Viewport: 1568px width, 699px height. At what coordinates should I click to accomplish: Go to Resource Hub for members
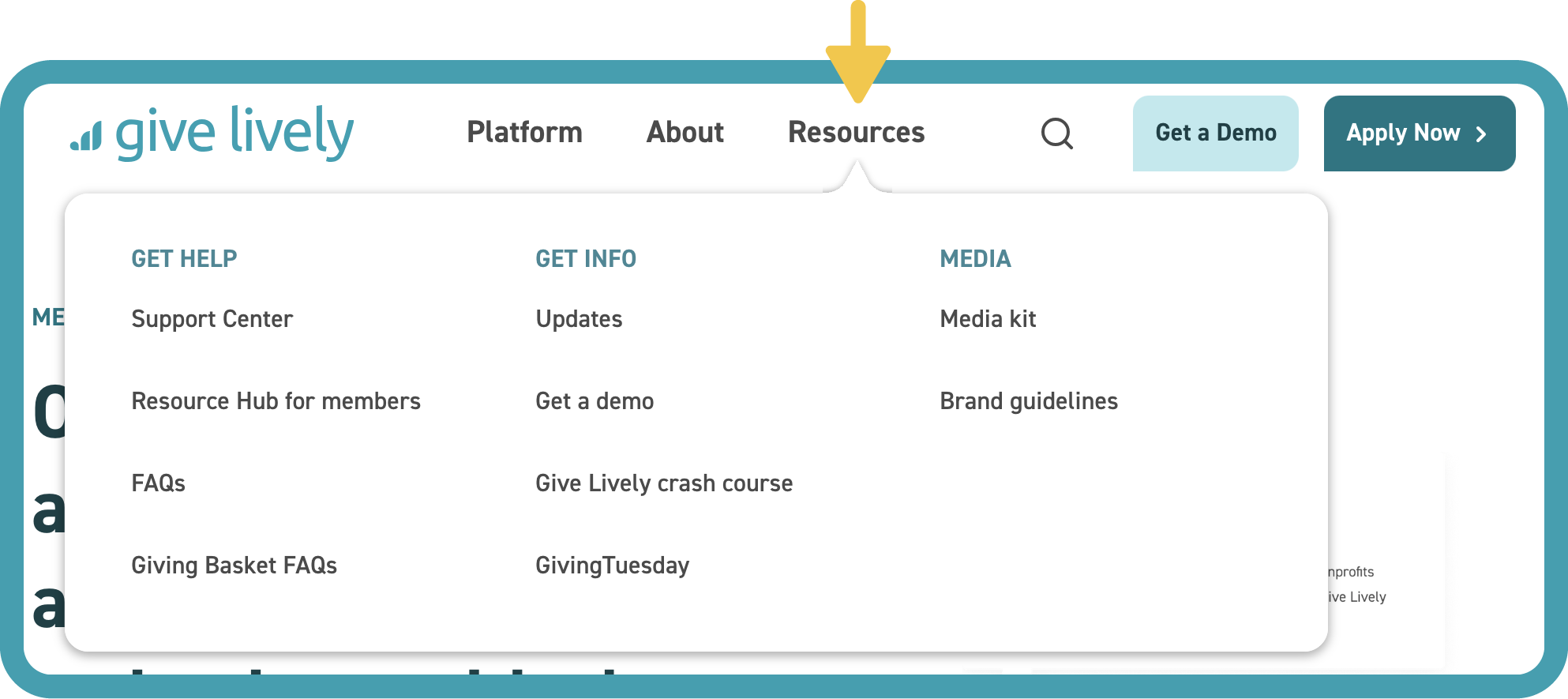point(276,401)
